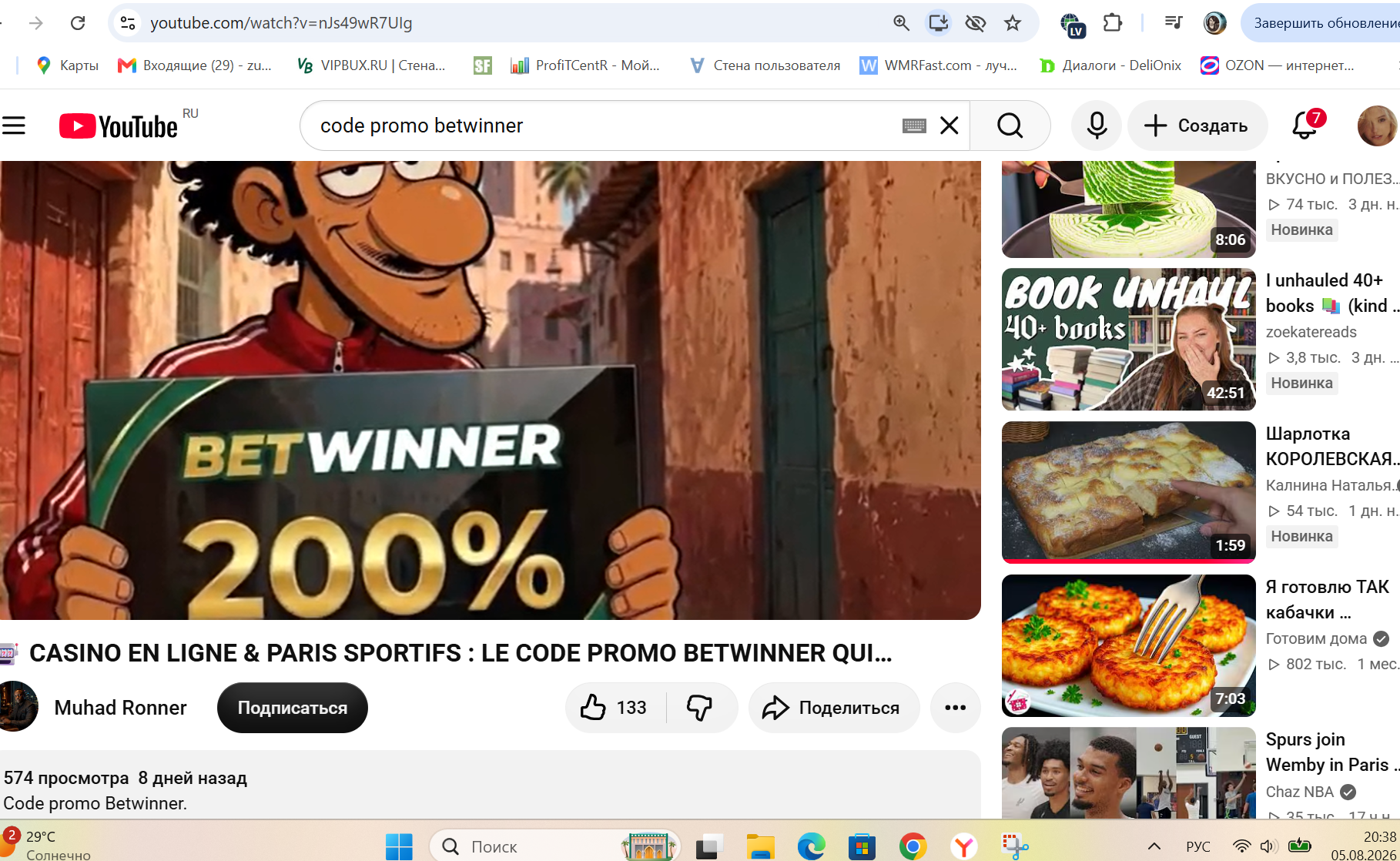Open the on-screen keyboard in search box
1400x861 pixels.
[914, 126]
